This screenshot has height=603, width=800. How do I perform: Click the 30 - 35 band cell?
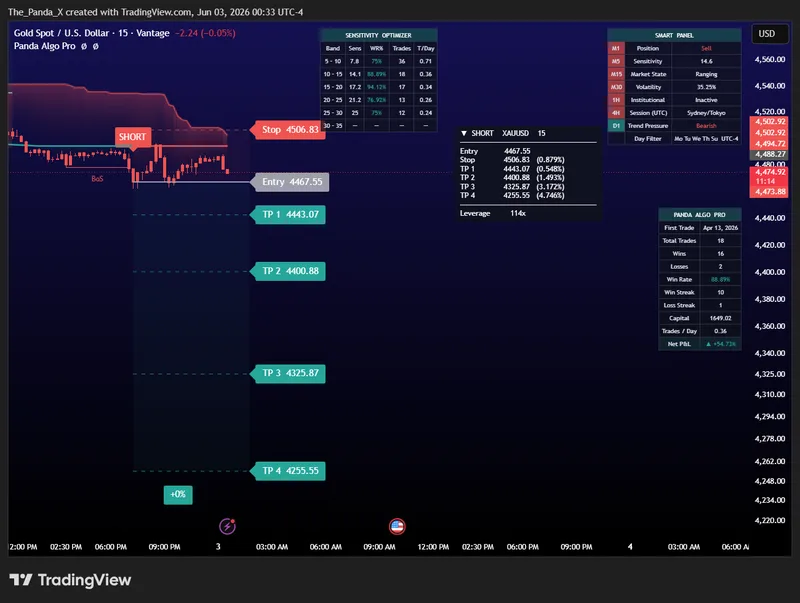pos(333,125)
